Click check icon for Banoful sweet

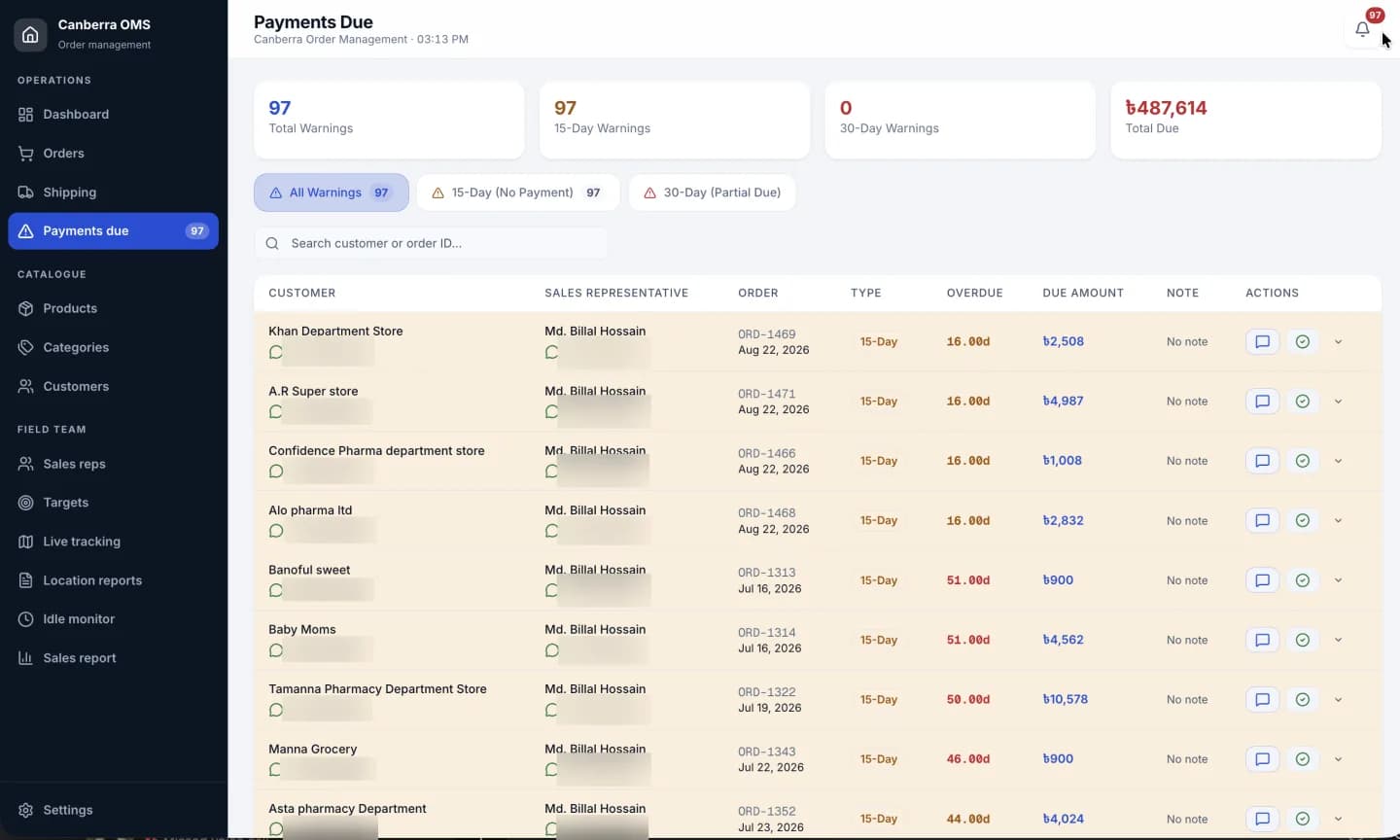pyautogui.click(x=1303, y=580)
